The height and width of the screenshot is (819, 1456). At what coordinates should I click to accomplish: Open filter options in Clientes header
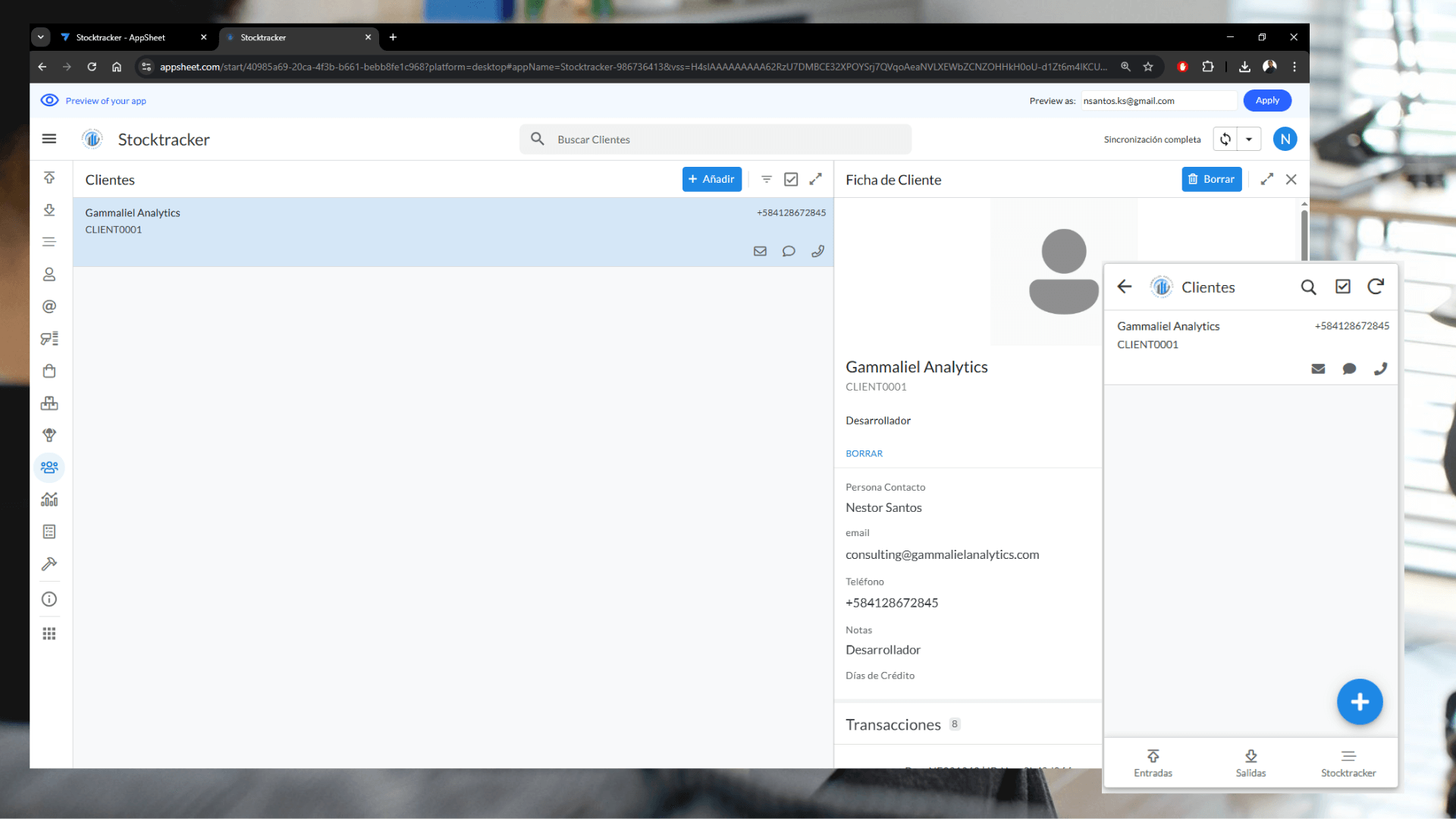[x=767, y=180]
